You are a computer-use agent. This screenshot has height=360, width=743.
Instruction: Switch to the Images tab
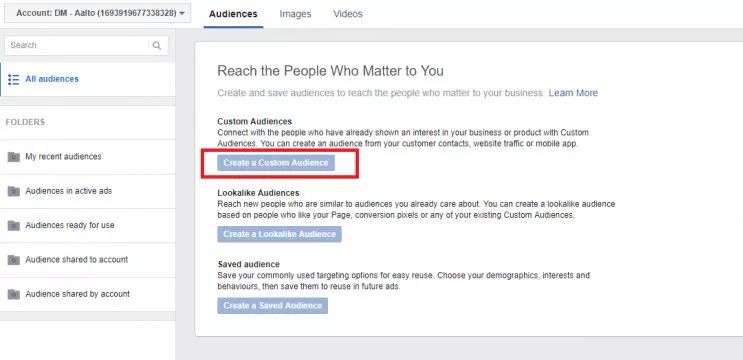coord(295,14)
